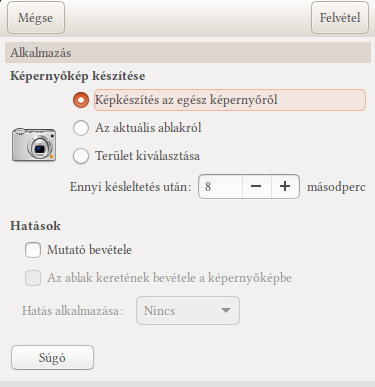This screenshot has width=375, height=387.
Task: Click the Alkalmazás header bar
Action: 188,53
